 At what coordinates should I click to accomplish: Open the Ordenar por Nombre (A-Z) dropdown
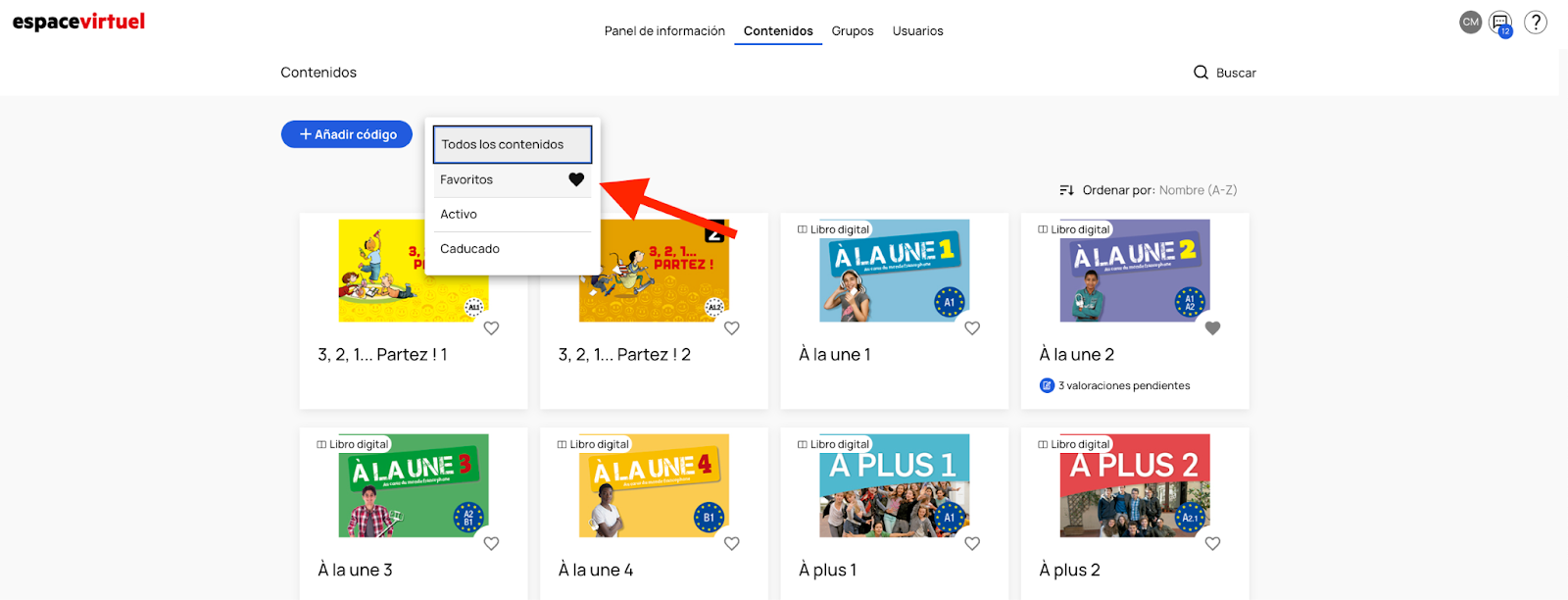pos(1198,190)
